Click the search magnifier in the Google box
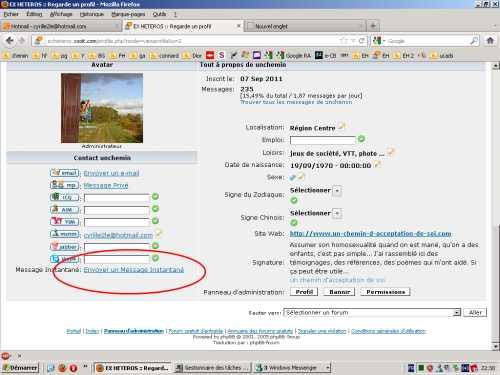 [474, 41]
